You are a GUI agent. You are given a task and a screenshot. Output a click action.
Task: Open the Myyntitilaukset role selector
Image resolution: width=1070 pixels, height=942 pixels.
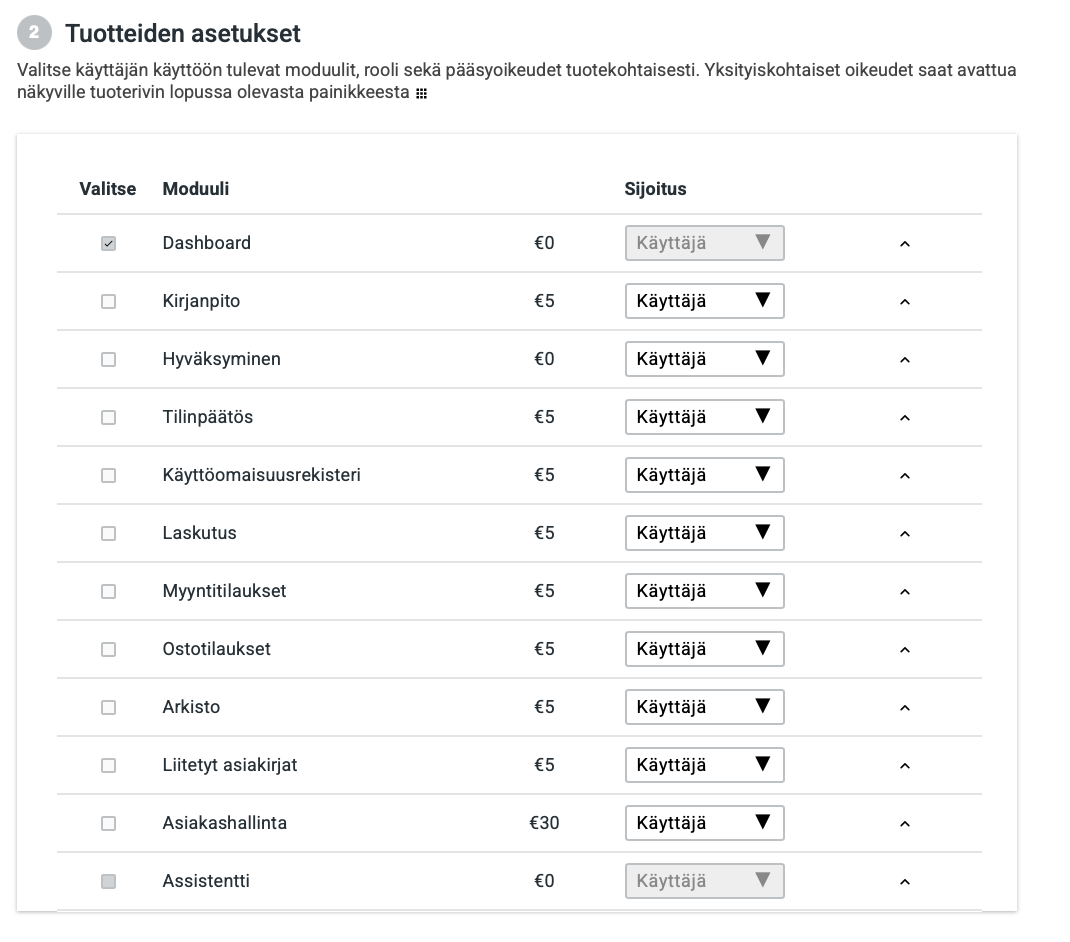click(x=704, y=591)
